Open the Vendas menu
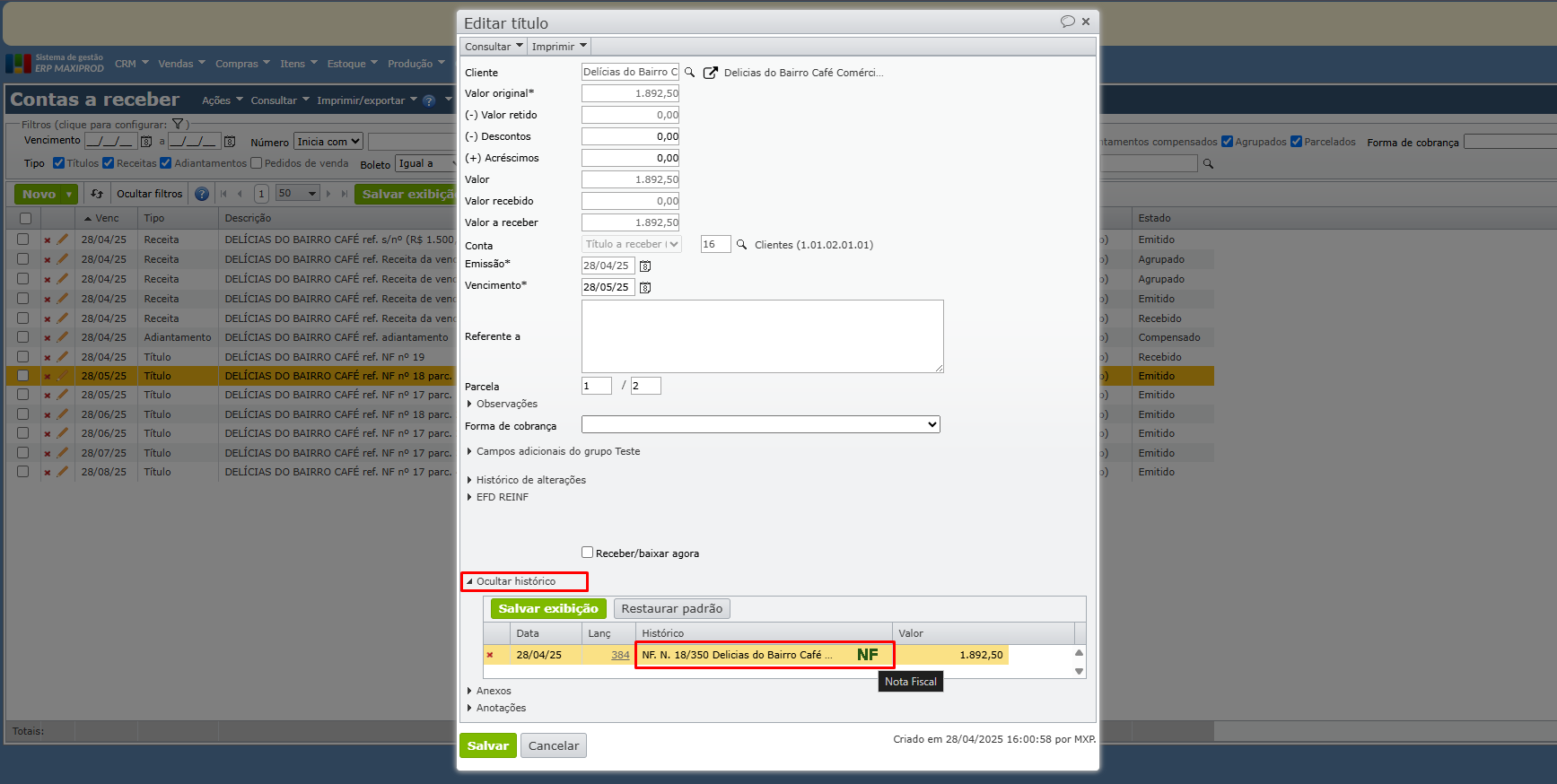Viewport: 1557px width, 784px height. click(182, 64)
